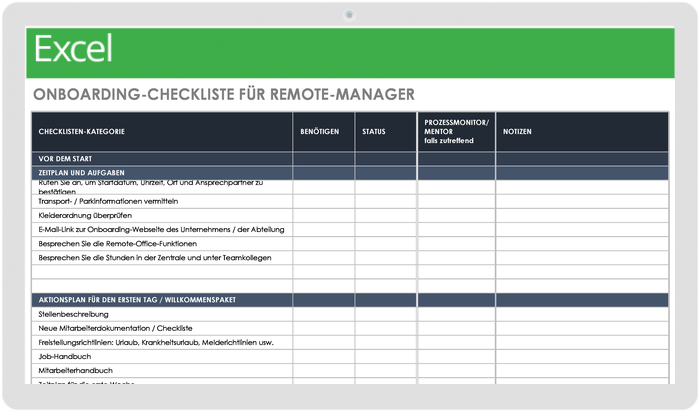Click Benötigen cell for 'Kleiderordnung überprüfen' row

pyautogui.click(x=324, y=216)
